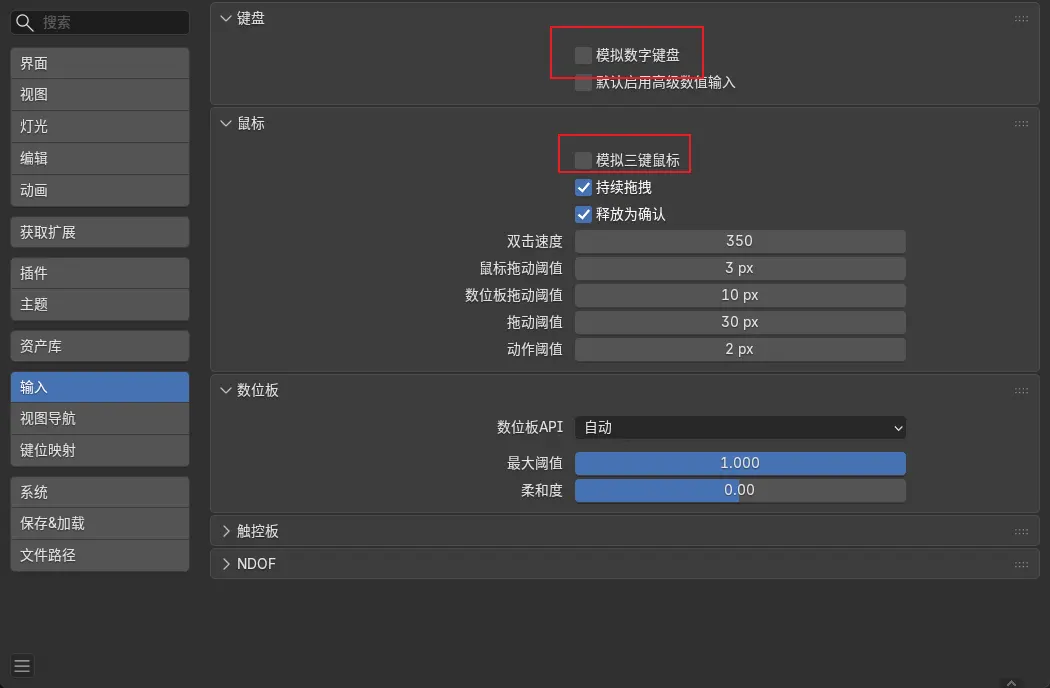
Task: Click the 动作阈值 value field
Action: click(x=740, y=350)
